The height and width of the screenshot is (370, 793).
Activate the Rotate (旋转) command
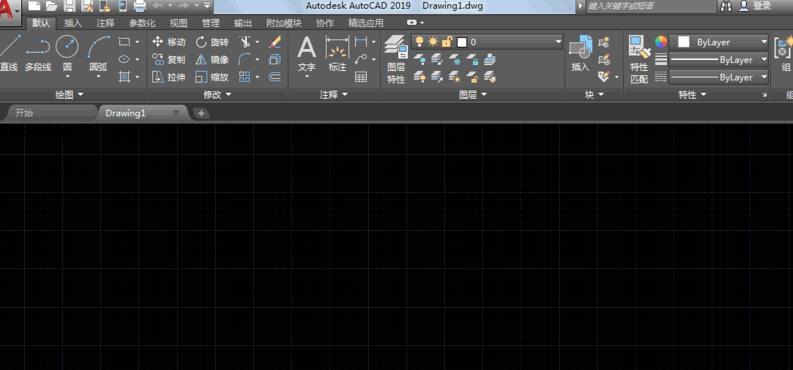212,42
